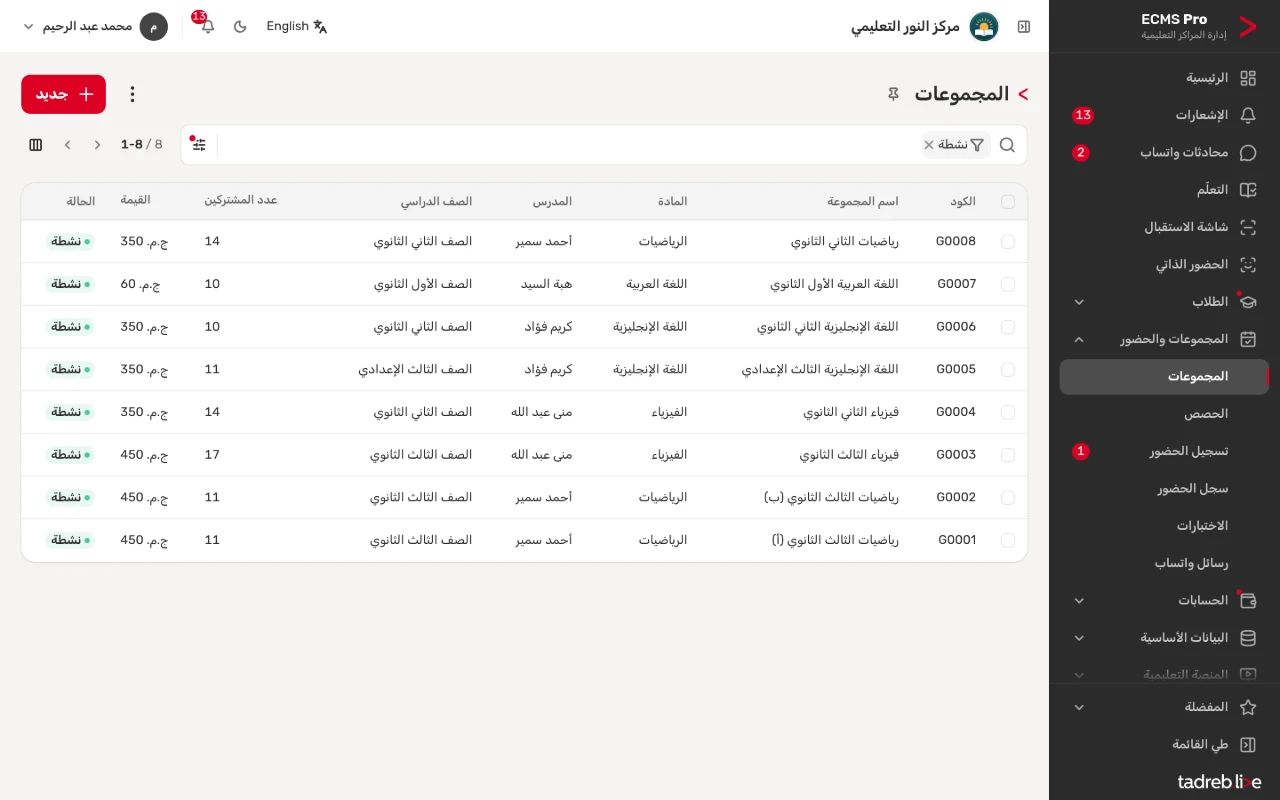The width and height of the screenshot is (1280, 800).
Task: Collapse sidebar using top panel icon
Action: [x=1024, y=27]
